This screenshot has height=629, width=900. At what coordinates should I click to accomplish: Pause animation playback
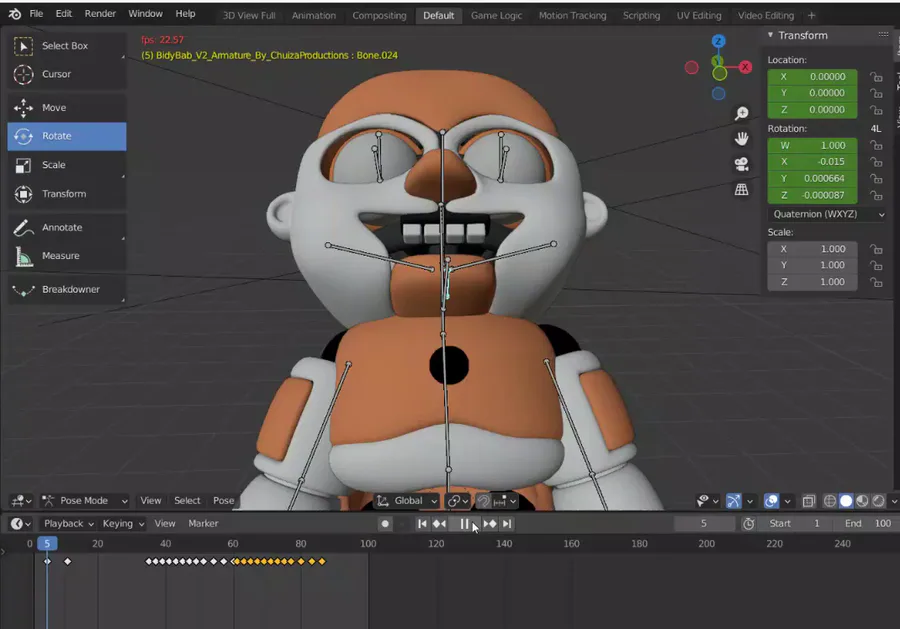pos(464,524)
